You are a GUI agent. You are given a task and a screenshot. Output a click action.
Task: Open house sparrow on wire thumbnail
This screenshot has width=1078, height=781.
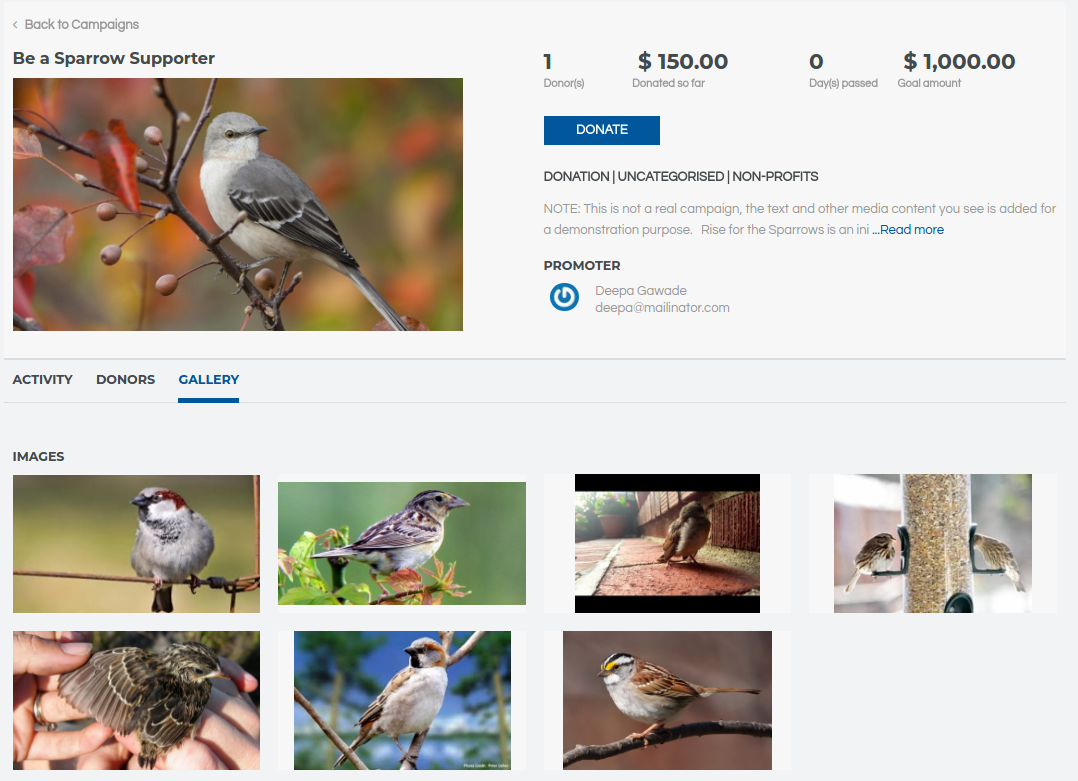point(136,544)
